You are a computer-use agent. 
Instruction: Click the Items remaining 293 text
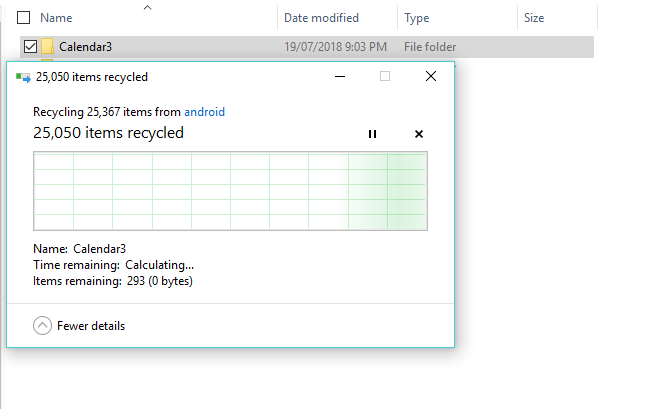113,281
